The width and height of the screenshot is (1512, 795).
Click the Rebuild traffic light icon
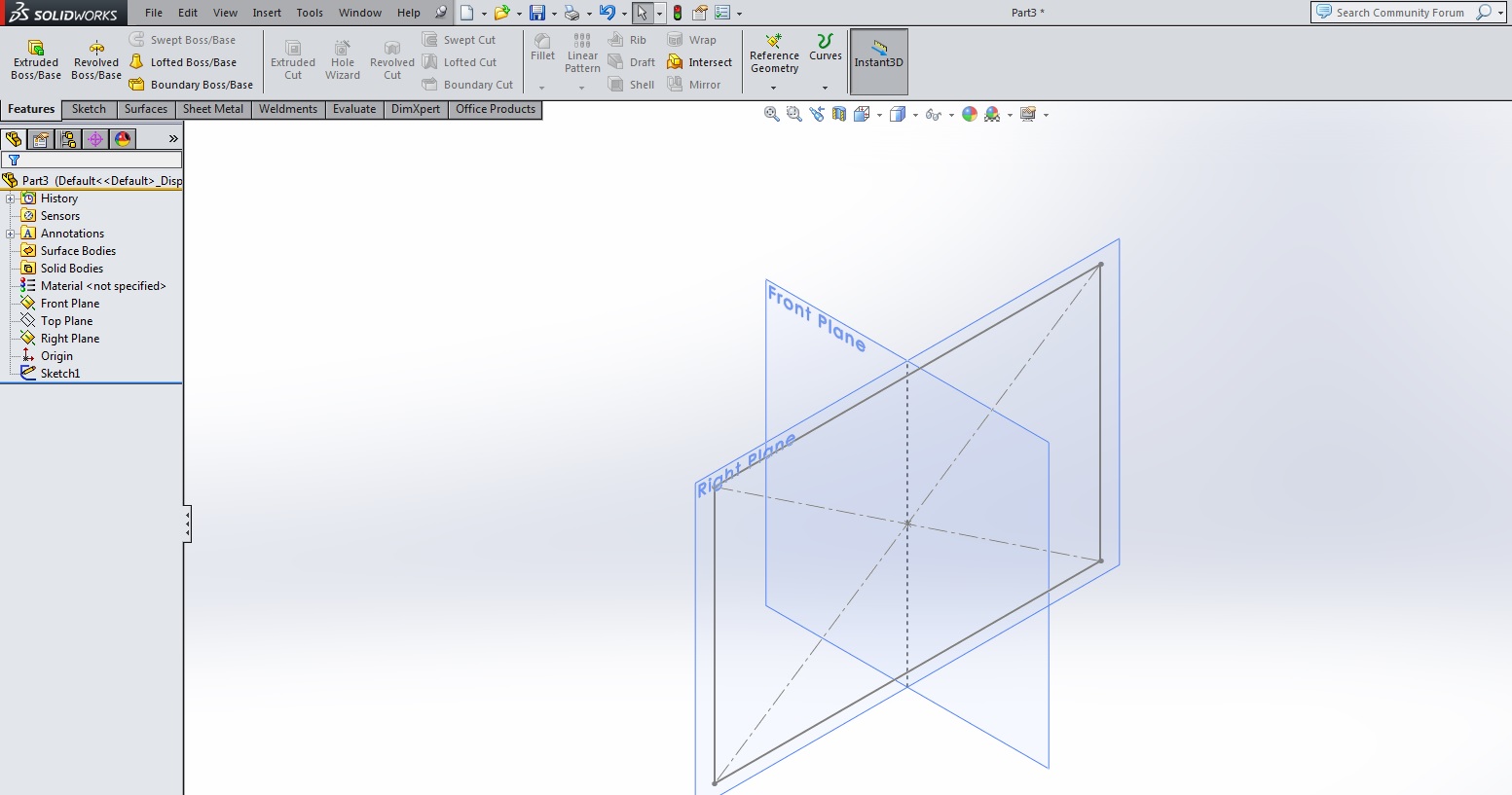coord(678,13)
